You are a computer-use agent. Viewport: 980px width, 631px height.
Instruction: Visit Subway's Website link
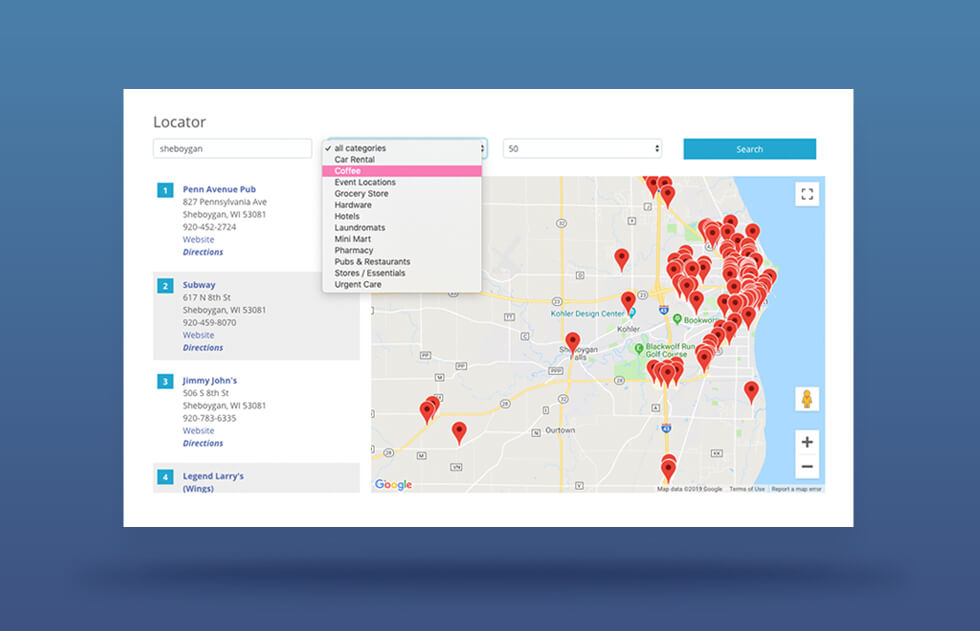198,335
